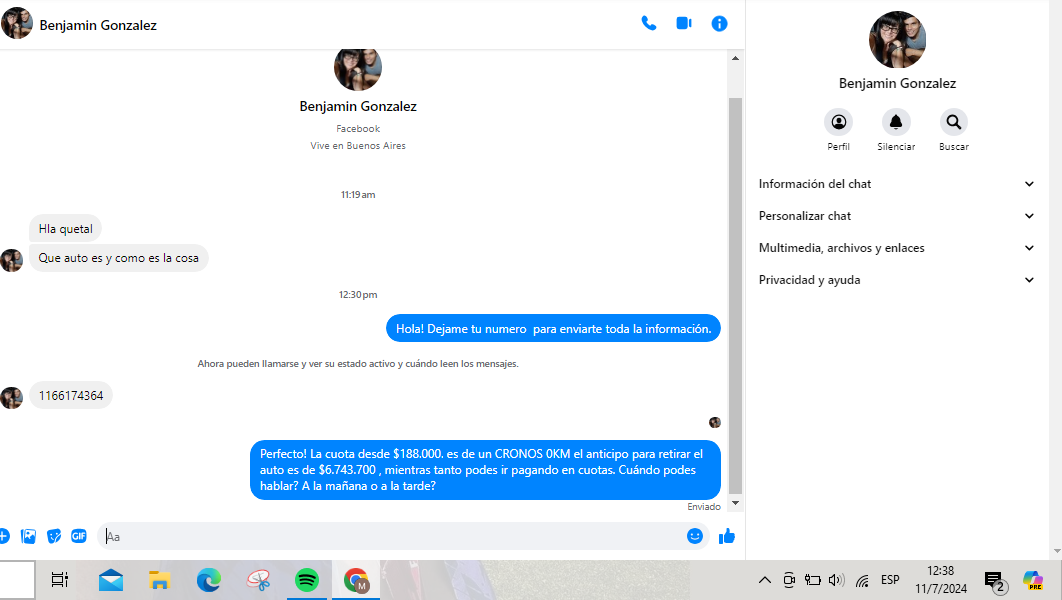The image size is (1062, 600).
Task: Open more actions plus icon
Action: 3,536
